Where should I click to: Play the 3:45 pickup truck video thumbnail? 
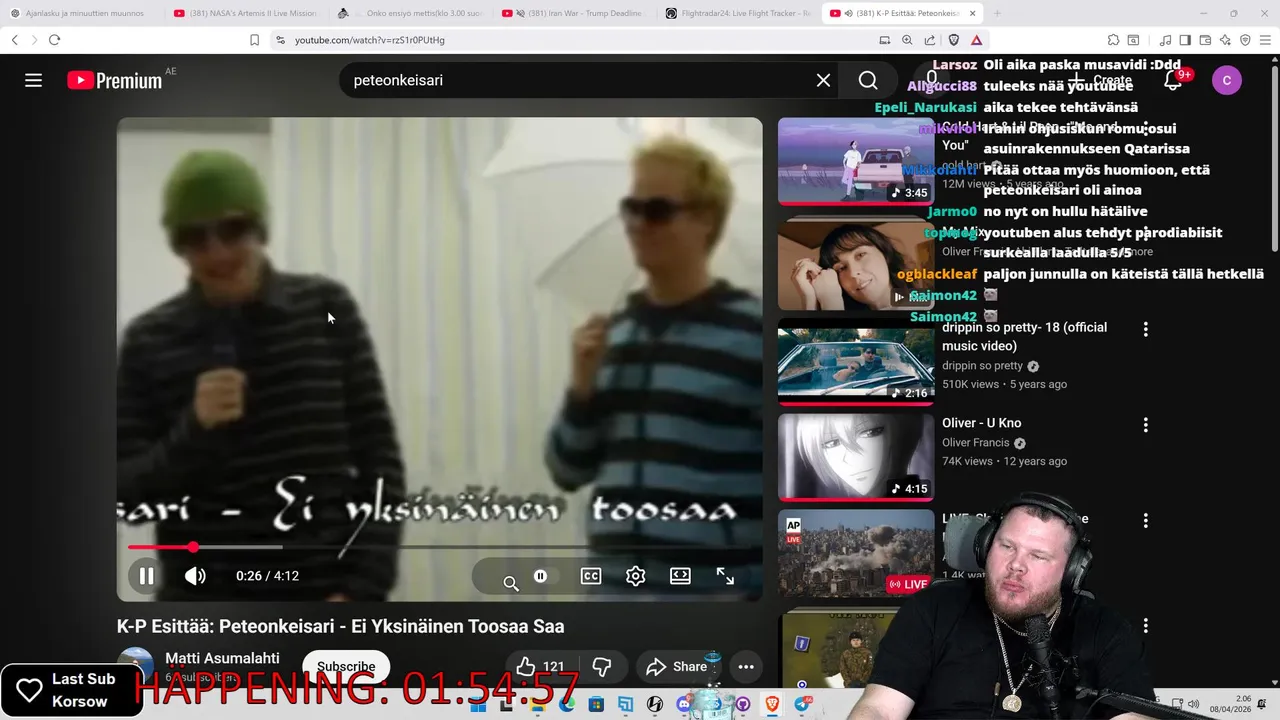[x=856, y=161]
